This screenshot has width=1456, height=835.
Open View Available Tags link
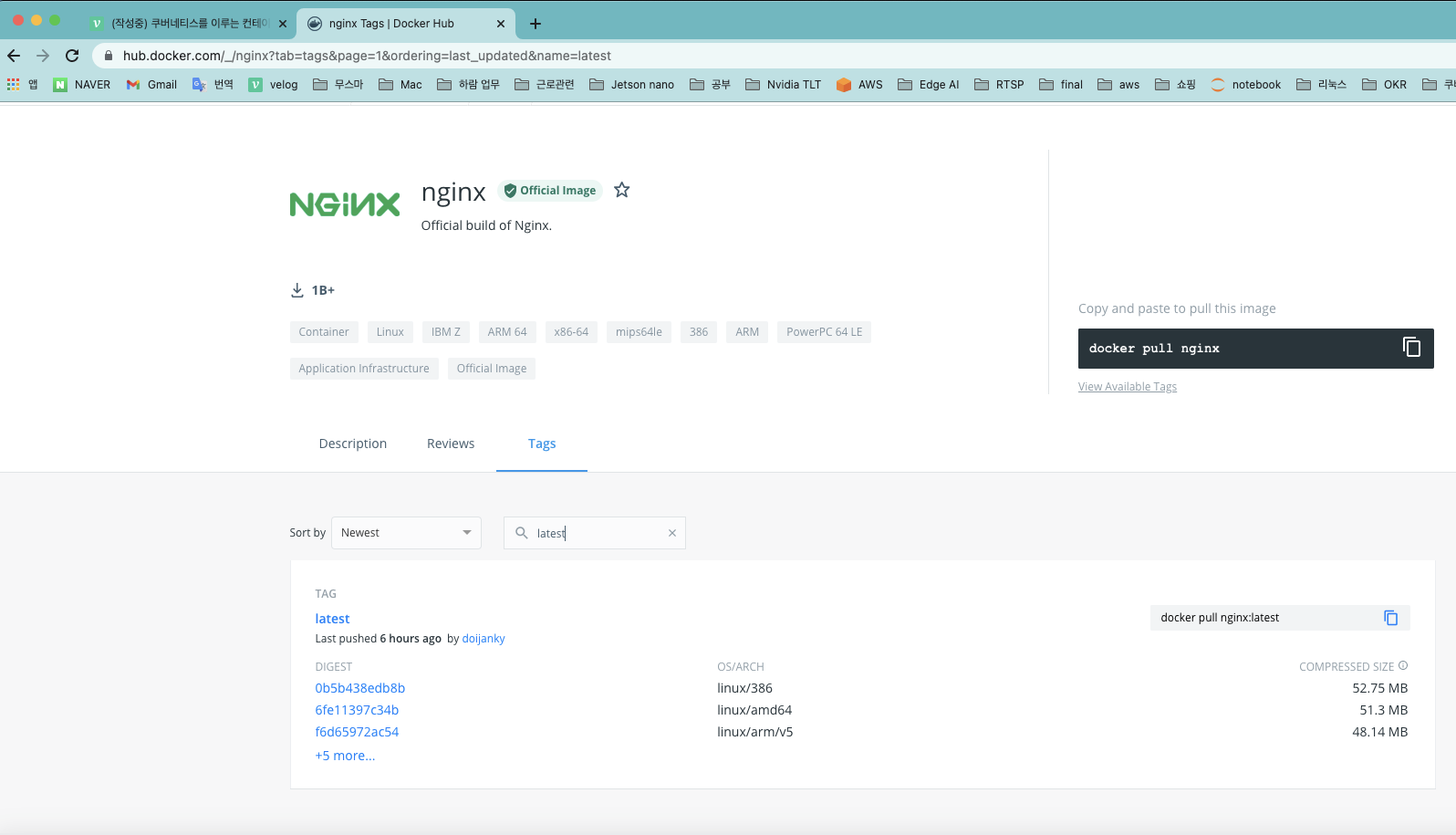1128,387
